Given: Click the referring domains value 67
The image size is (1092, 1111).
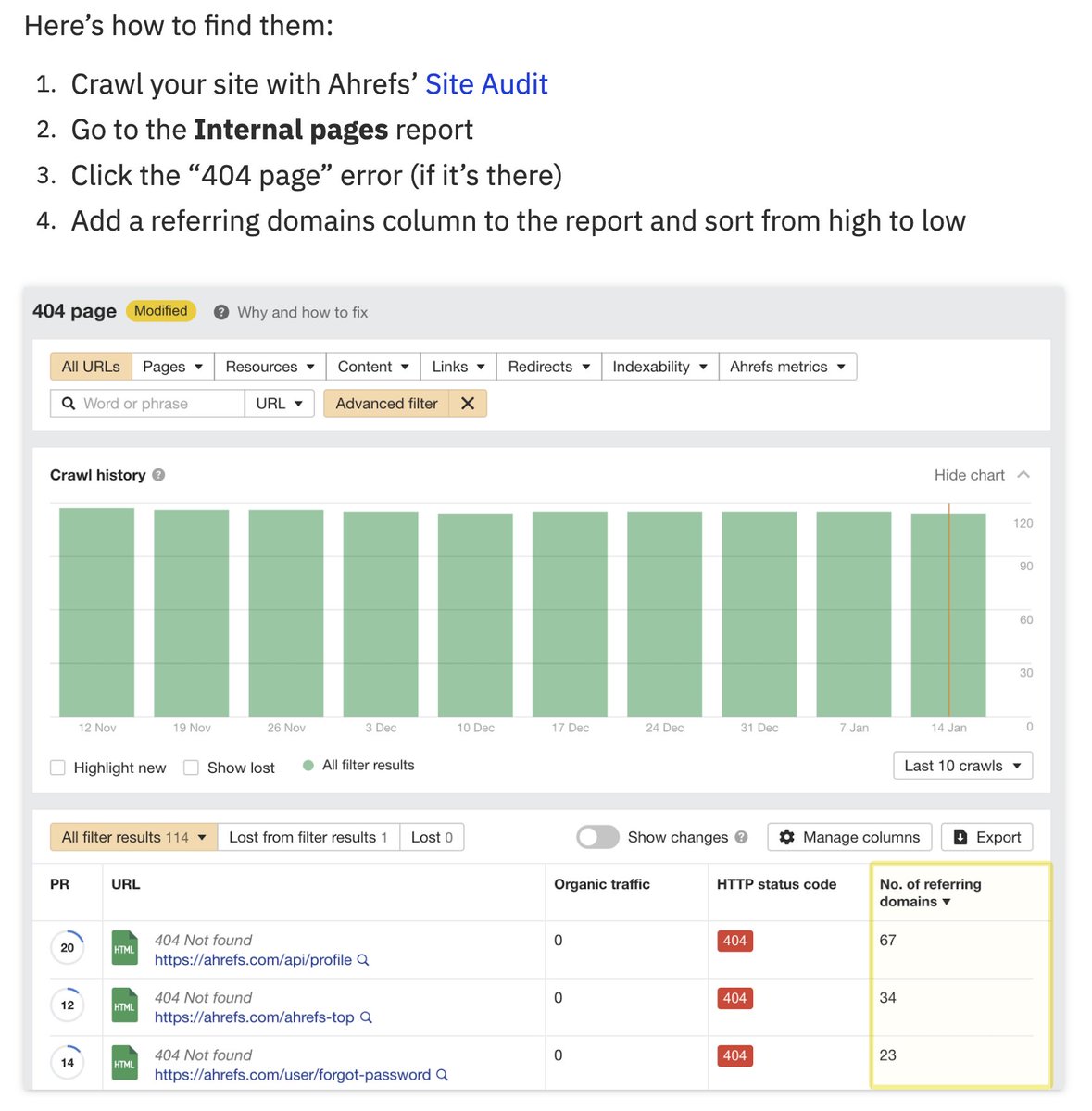Looking at the screenshot, I should [887, 941].
